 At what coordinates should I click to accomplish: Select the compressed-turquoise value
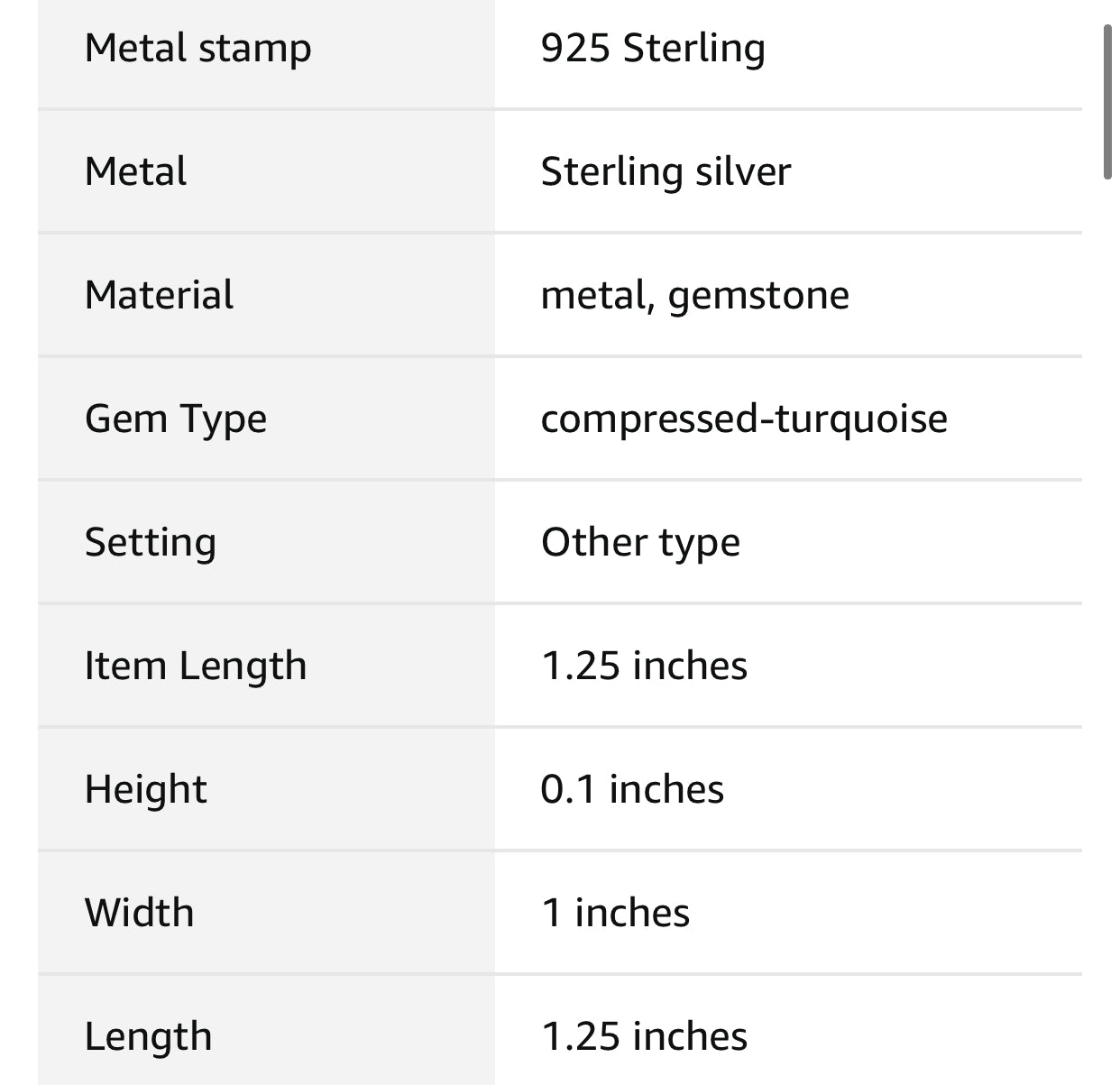tap(744, 419)
